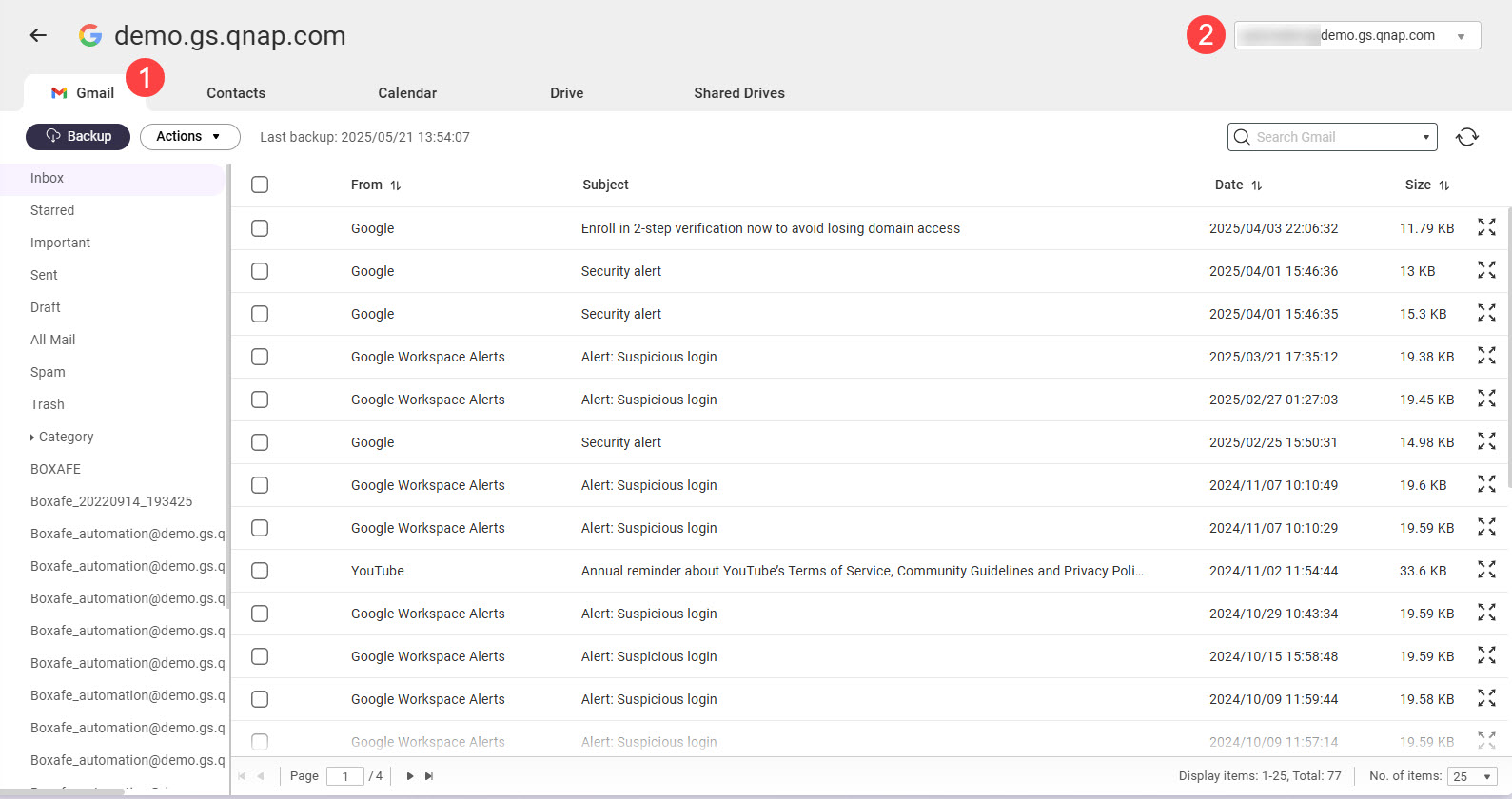Open the No. of items dropdown
This screenshot has width=1512, height=799.
pos(1471,776)
